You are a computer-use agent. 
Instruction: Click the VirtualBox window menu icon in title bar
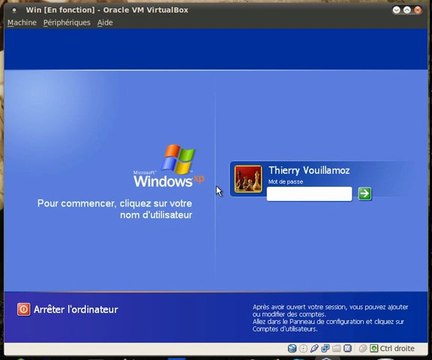coord(14,10)
